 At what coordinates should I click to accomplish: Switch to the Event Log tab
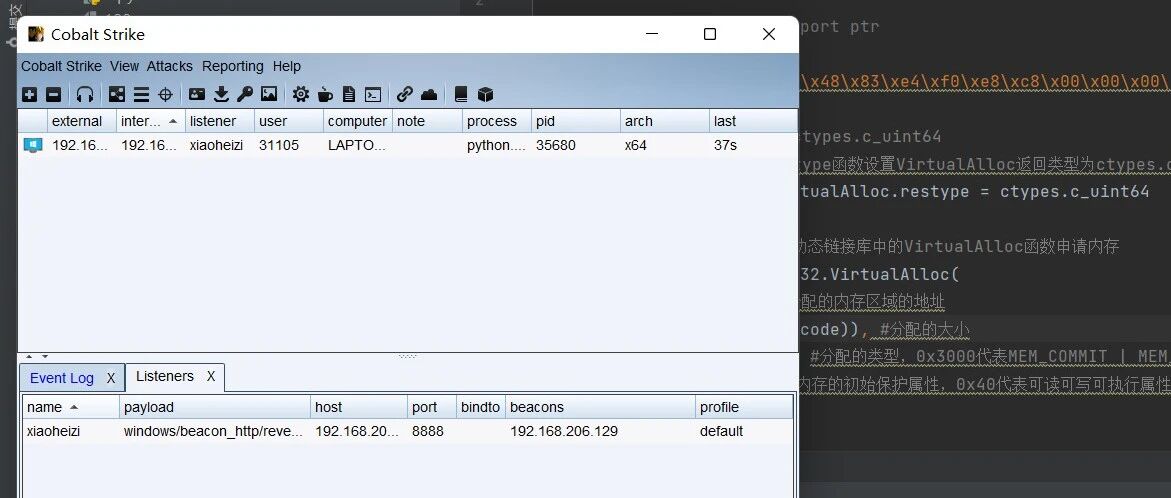(61, 378)
